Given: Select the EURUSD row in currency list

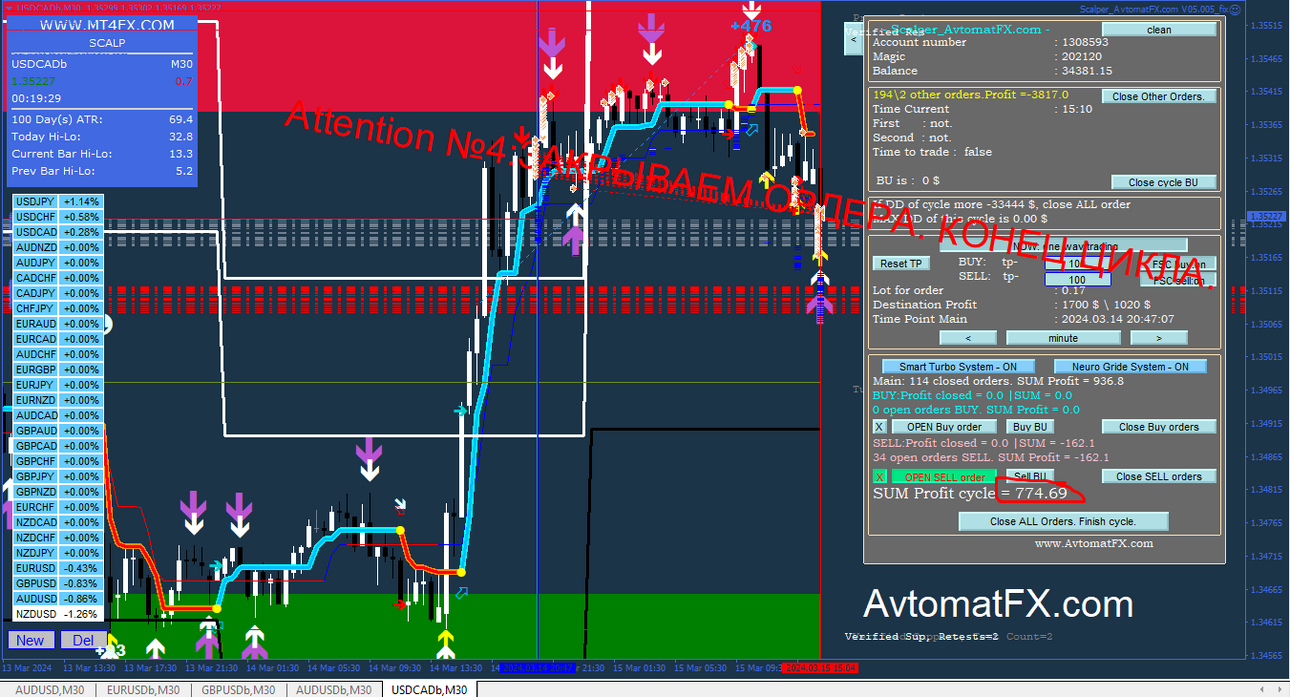Looking at the screenshot, I should [x=58, y=568].
